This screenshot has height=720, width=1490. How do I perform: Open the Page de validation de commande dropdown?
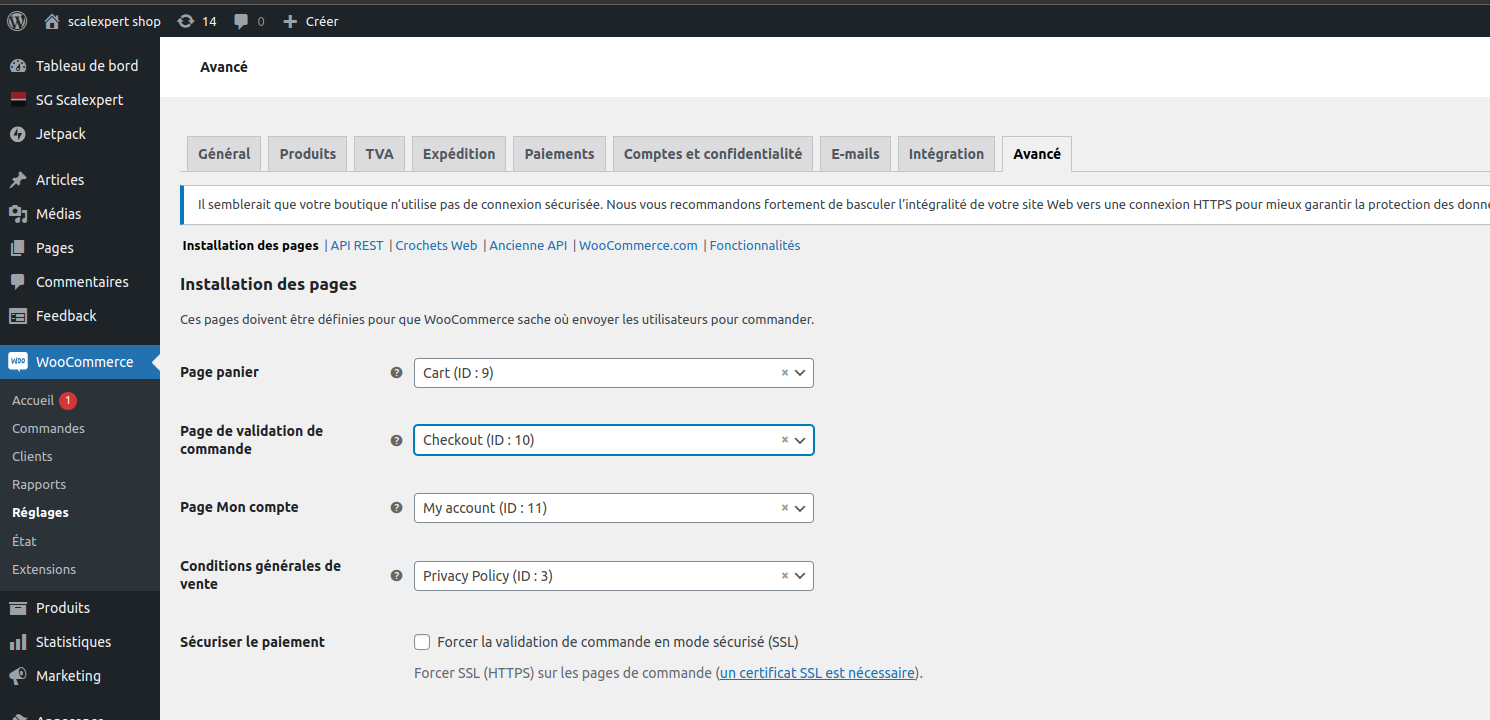point(614,440)
